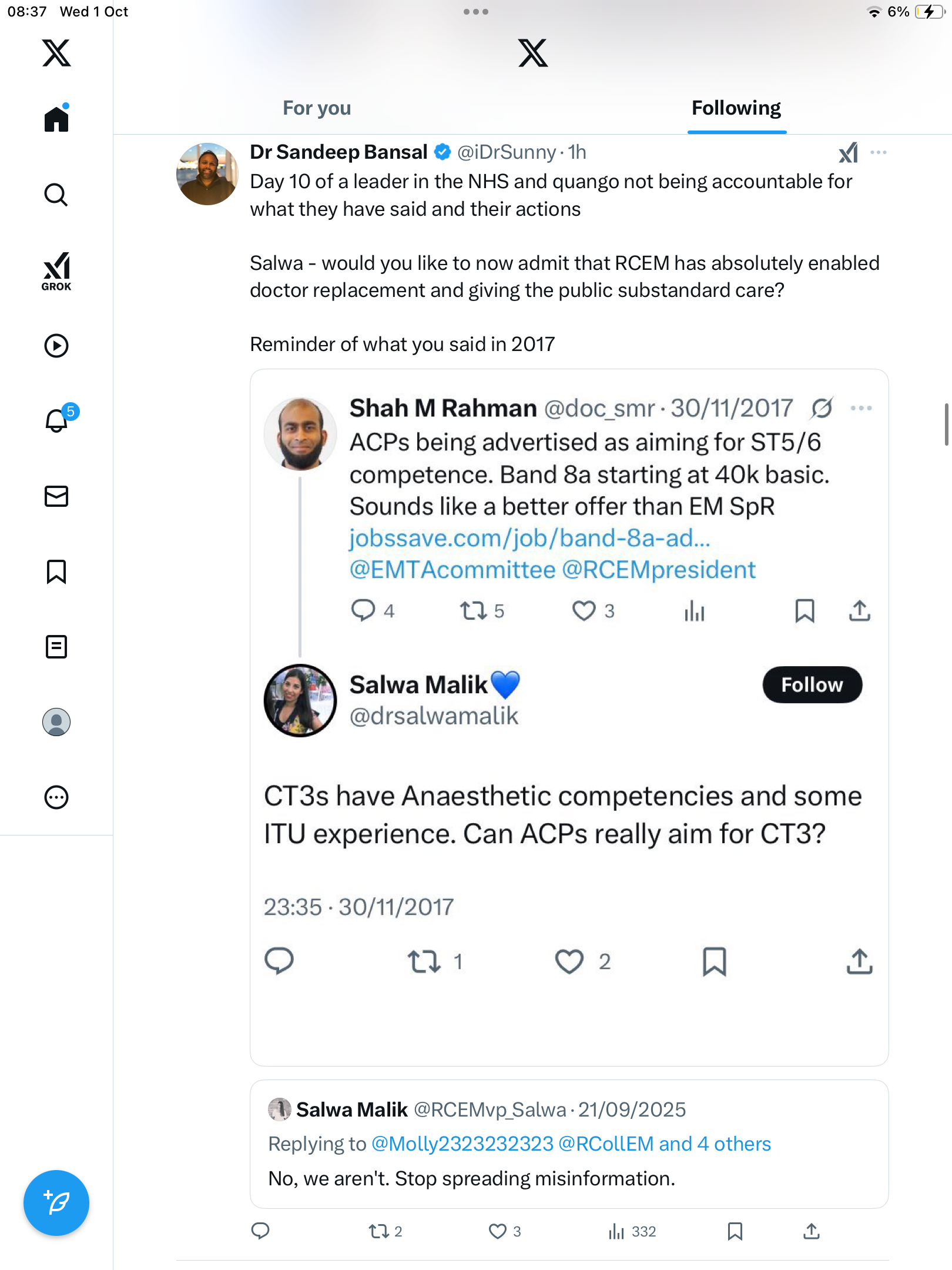Like Dr Sandeep Bansal's post

click(x=498, y=1231)
